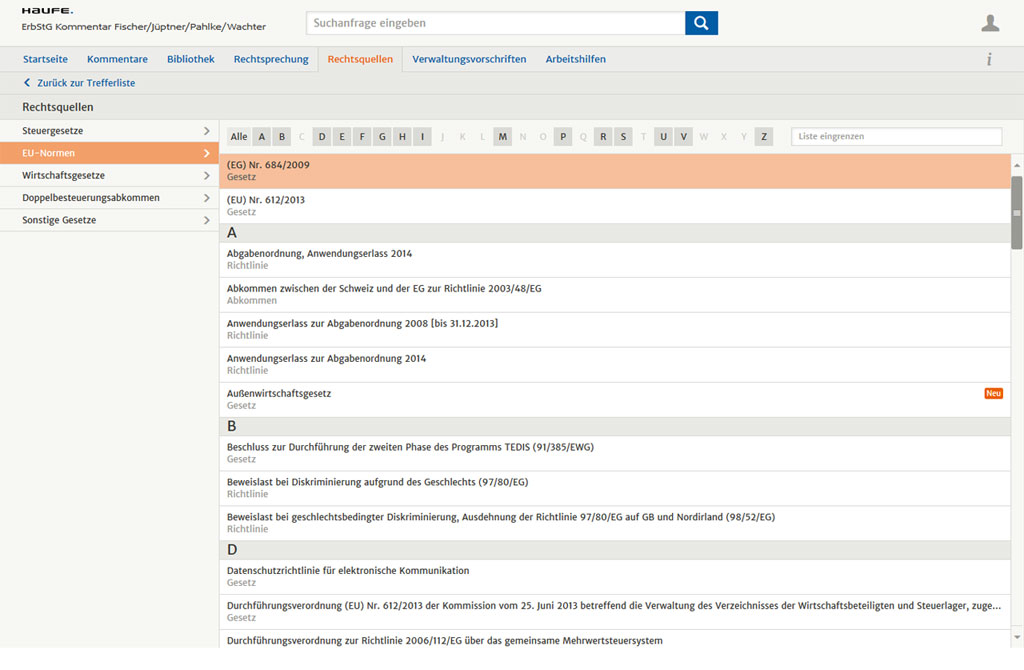Open Anwendungserlass zur Abgabenordnung 2008 entry

615,329
